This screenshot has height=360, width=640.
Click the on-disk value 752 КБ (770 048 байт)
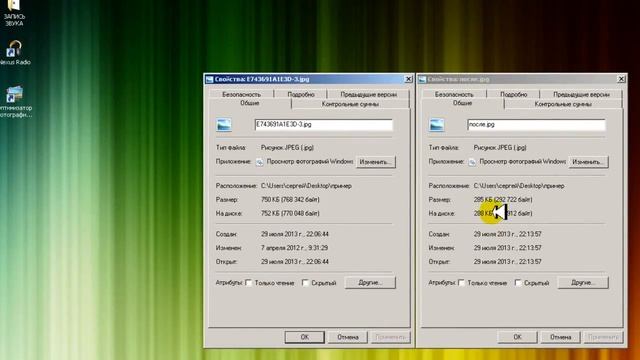(x=290, y=213)
